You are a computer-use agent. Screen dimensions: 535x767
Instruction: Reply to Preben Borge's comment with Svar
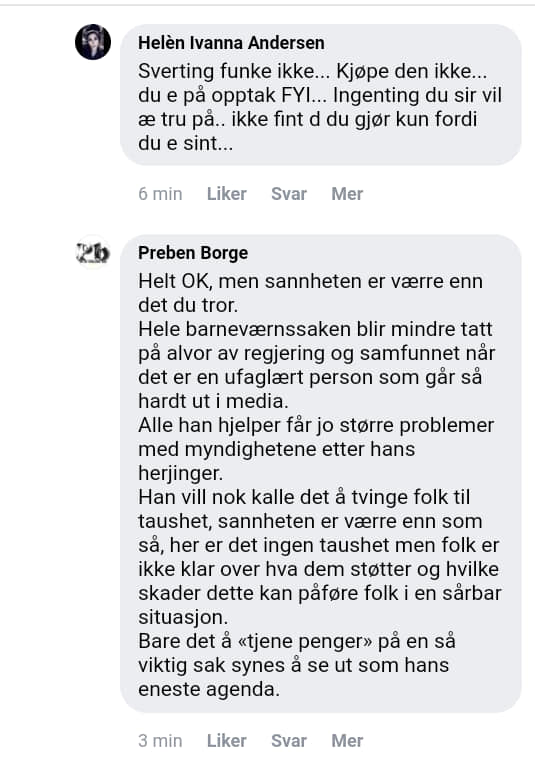click(x=289, y=741)
